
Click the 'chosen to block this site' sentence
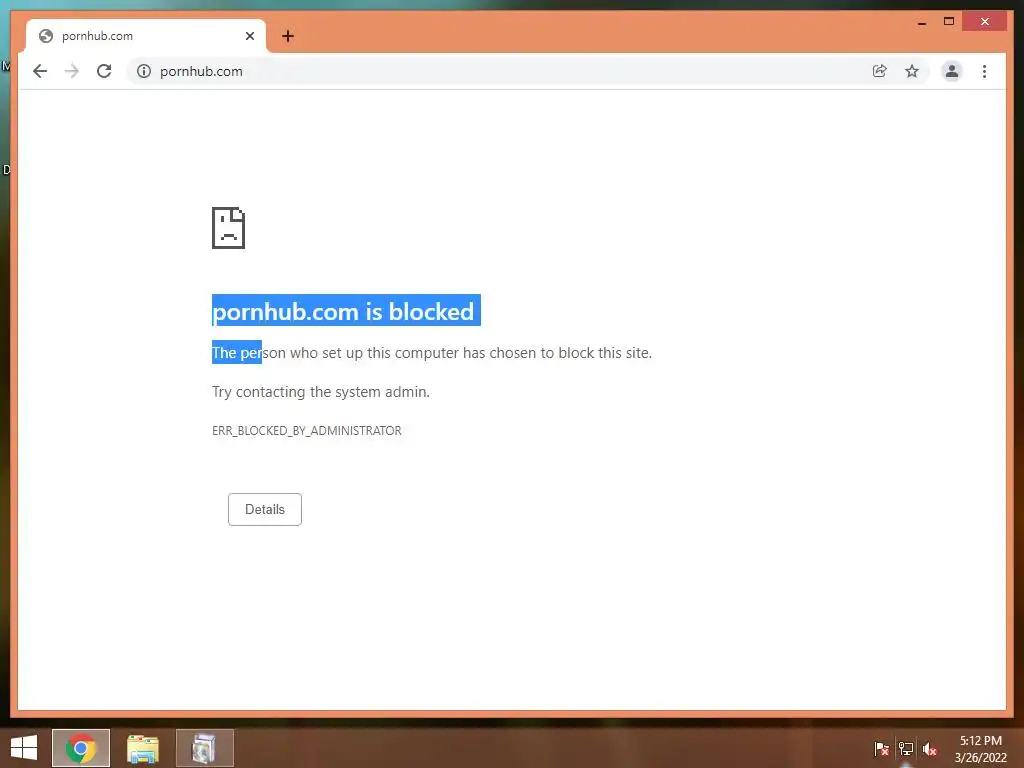(432, 353)
